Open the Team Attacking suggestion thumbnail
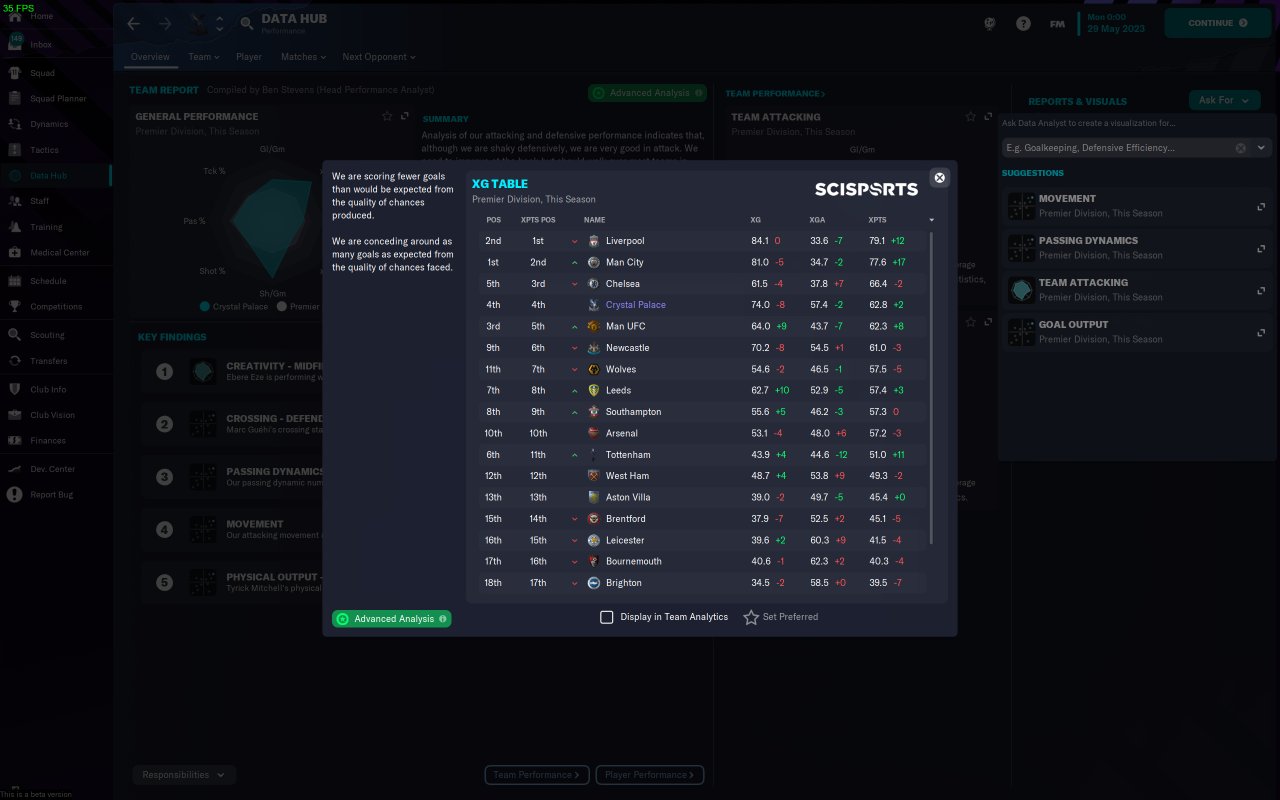This screenshot has height=800, width=1280. (x=1021, y=289)
